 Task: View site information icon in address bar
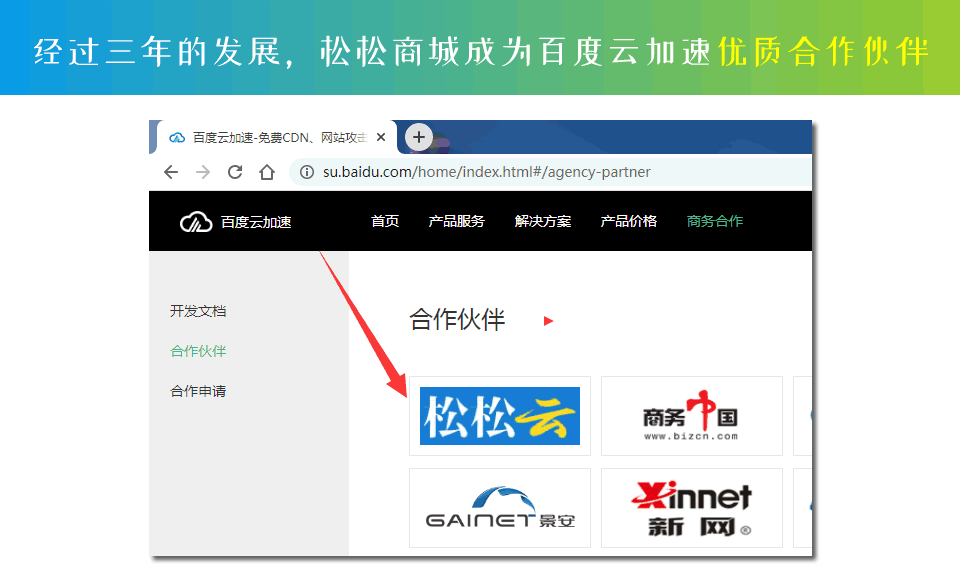click(x=307, y=172)
